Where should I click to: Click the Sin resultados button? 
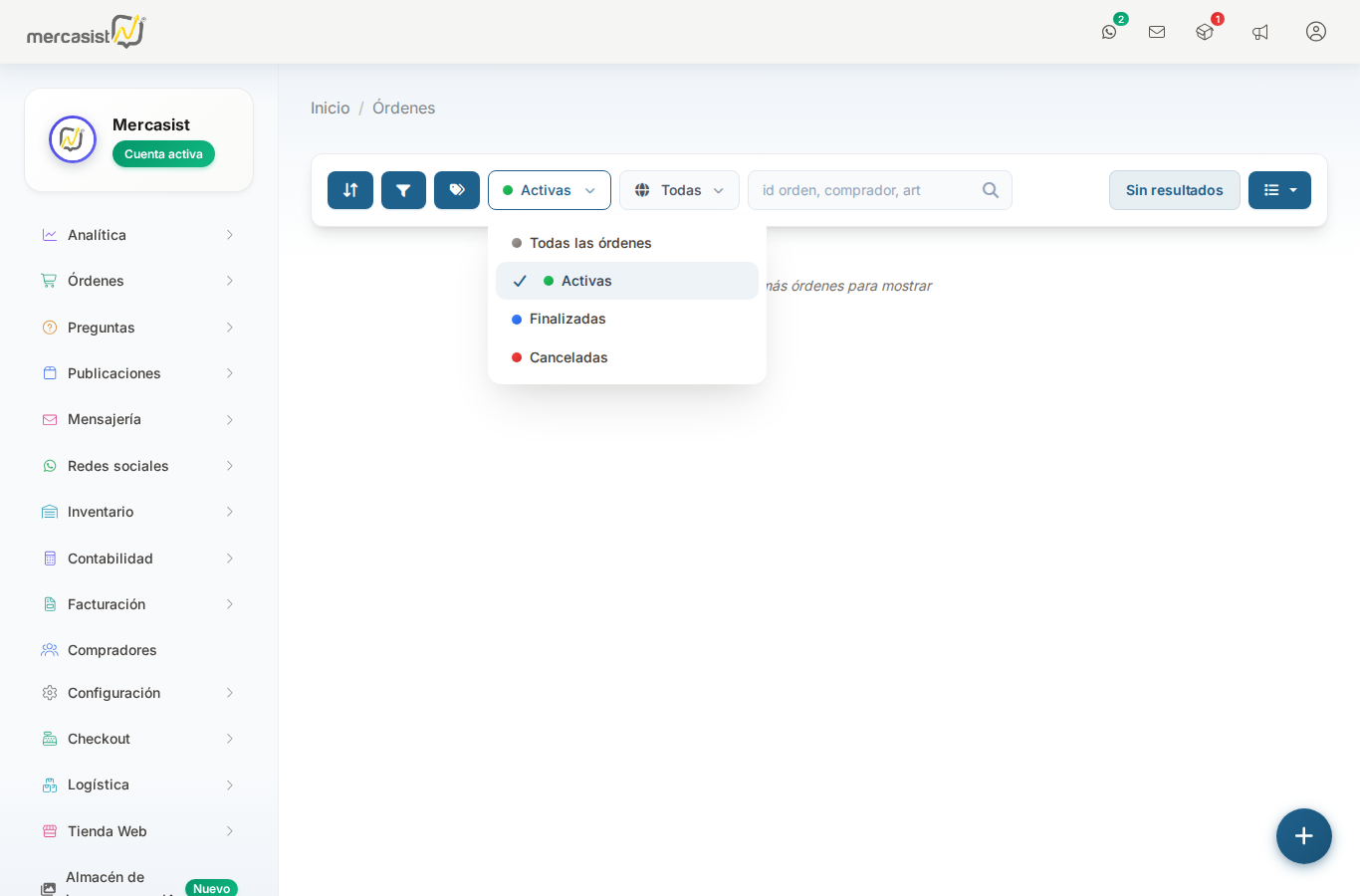click(x=1174, y=190)
